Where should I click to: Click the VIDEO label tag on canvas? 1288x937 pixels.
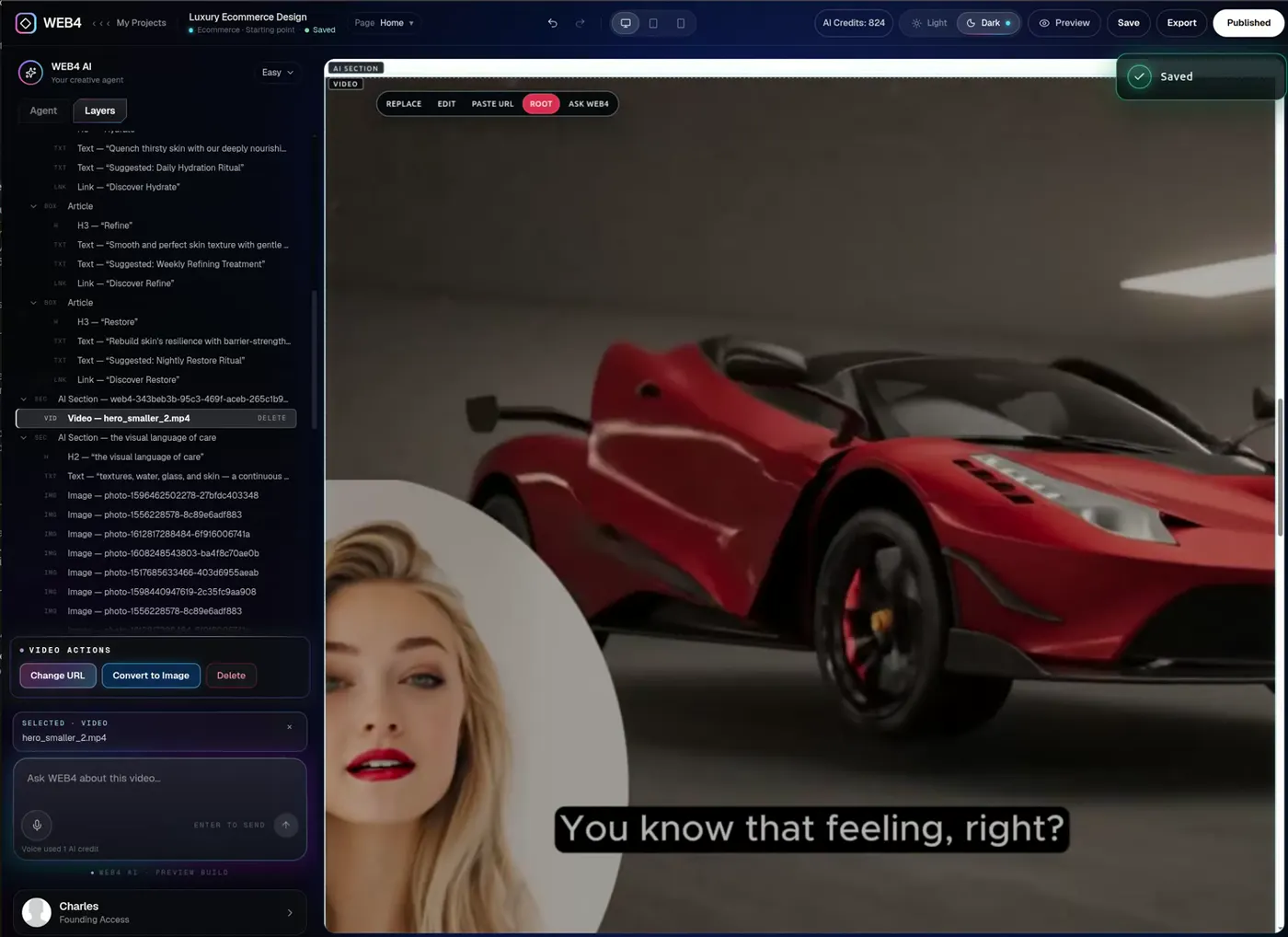coord(346,84)
